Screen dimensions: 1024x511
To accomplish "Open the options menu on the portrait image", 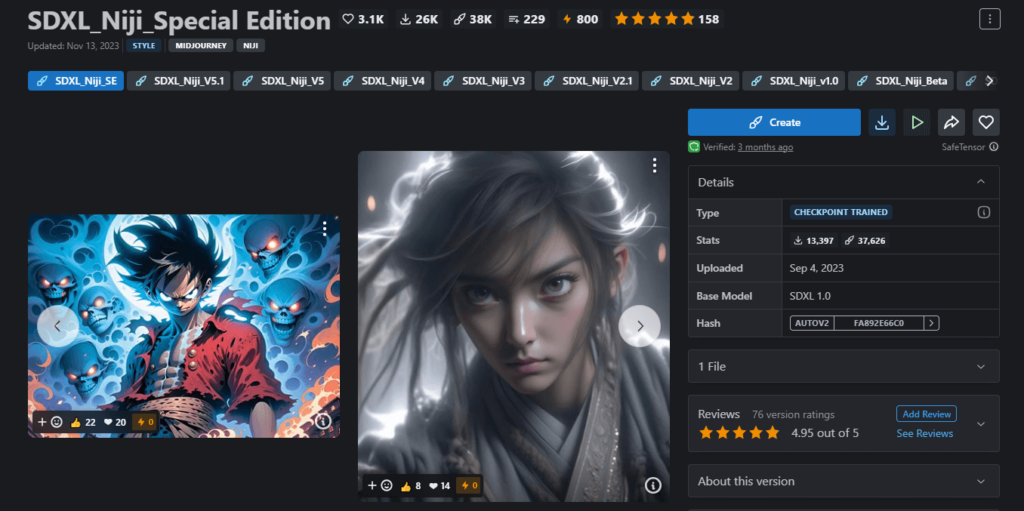I will (654, 165).
